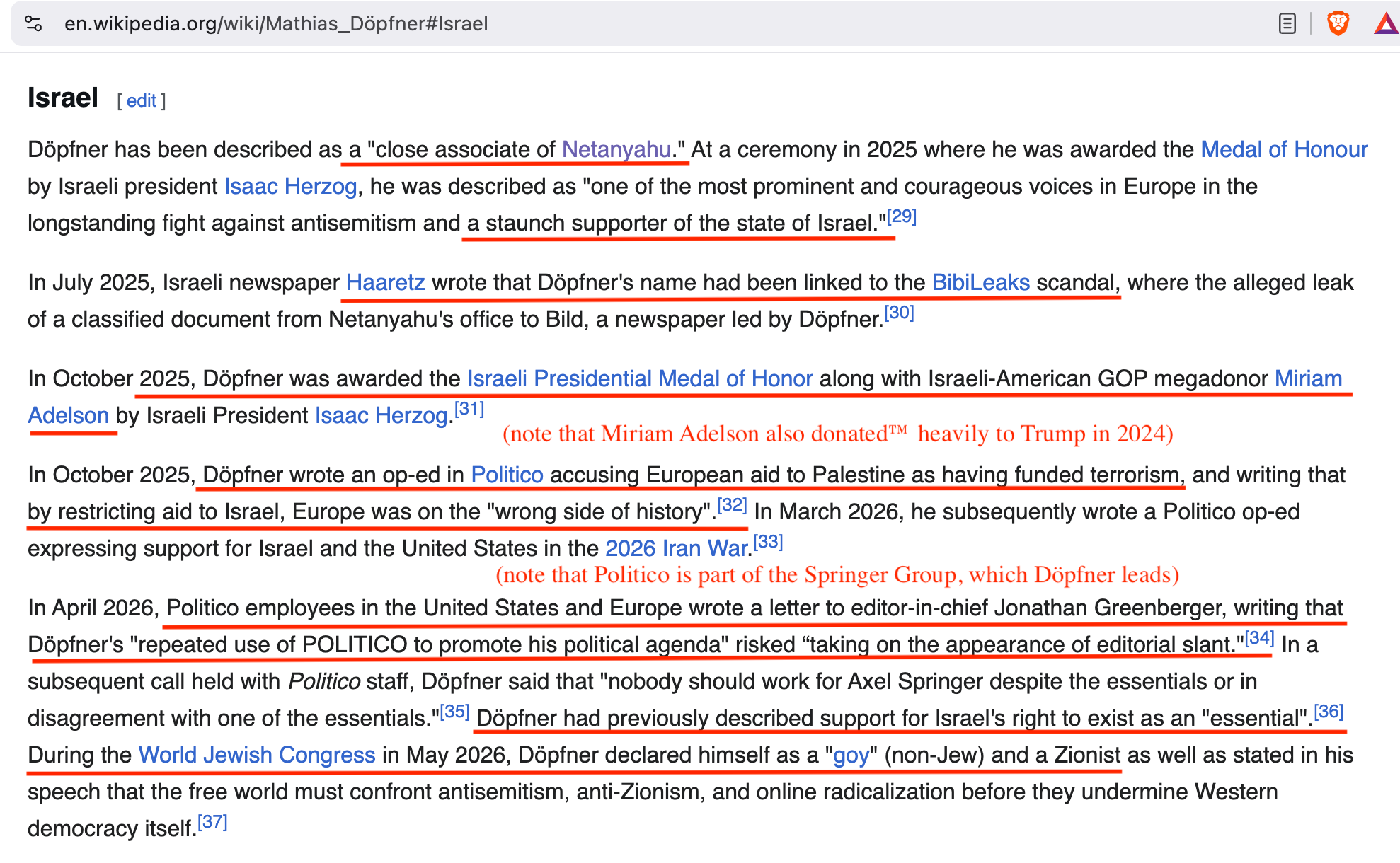Visit the Haaretz article link
The image size is (1400, 863).
point(385,282)
